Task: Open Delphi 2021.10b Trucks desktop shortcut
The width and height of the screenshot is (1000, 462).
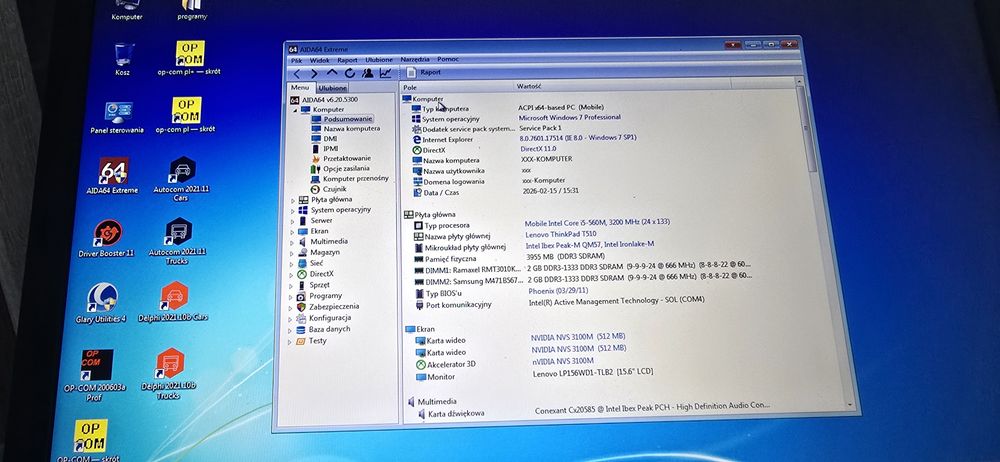Action: tap(168, 374)
